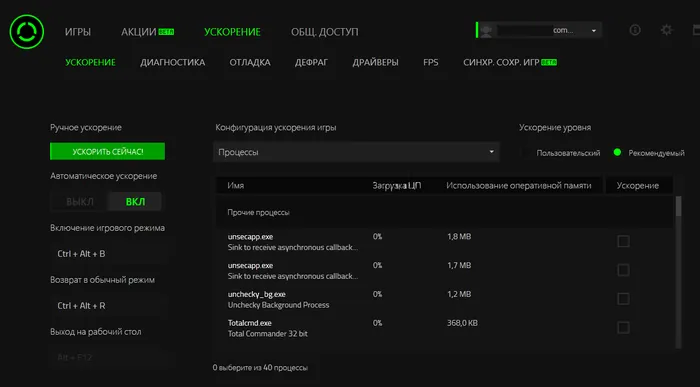Click the Razer Cortex logo icon
The width and height of the screenshot is (700, 387).
click(27, 31)
